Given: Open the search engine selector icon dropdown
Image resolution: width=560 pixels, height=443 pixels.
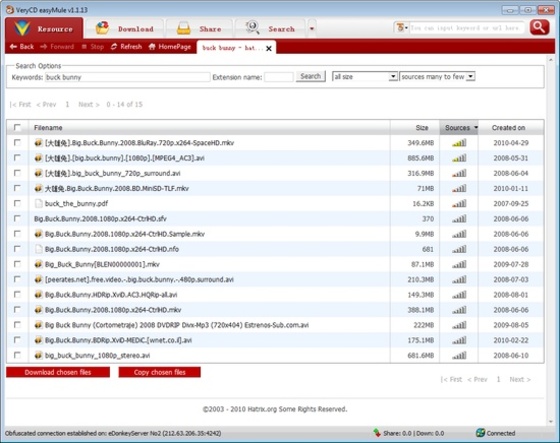Looking at the screenshot, I should tap(402, 28).
